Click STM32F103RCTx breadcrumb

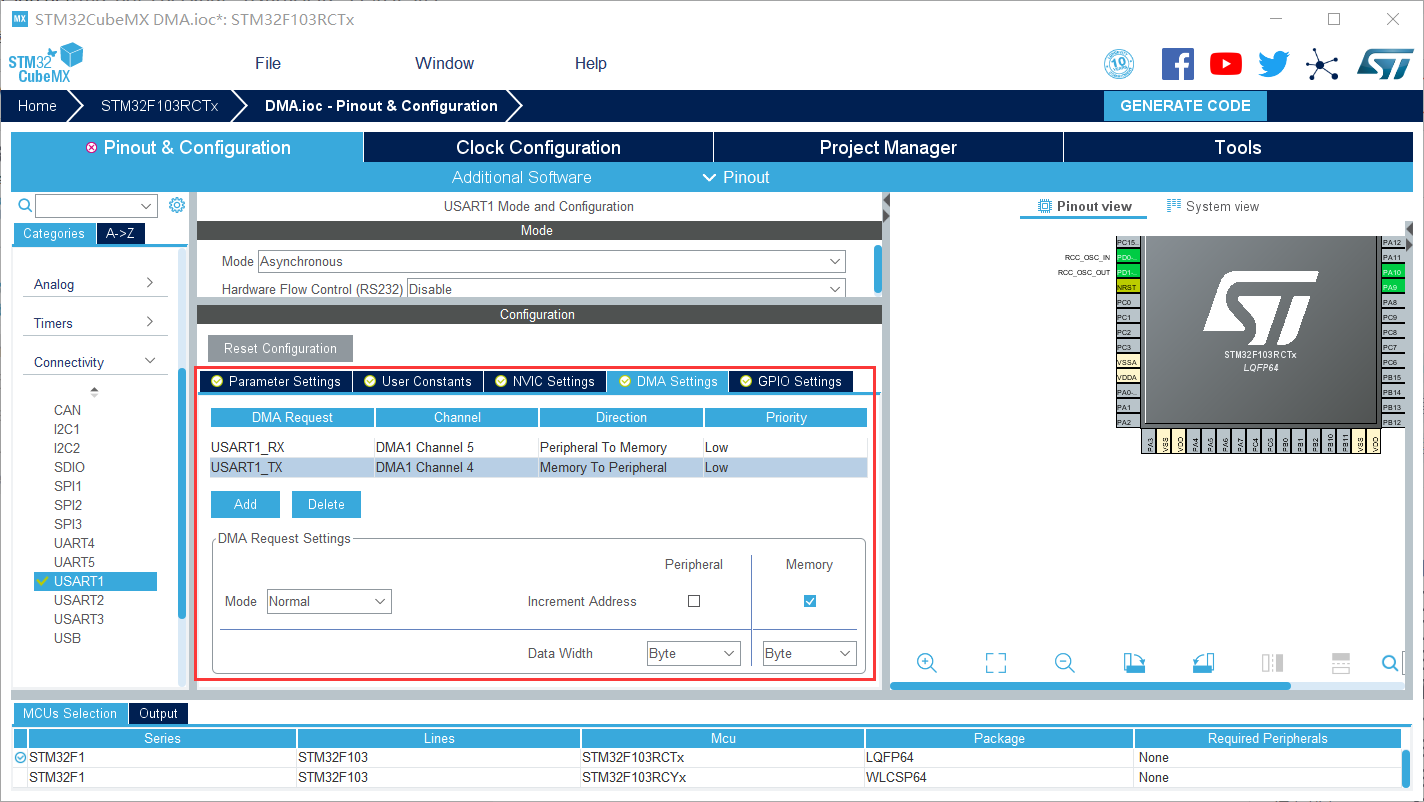pyautogui.click(x=159, y=106)
